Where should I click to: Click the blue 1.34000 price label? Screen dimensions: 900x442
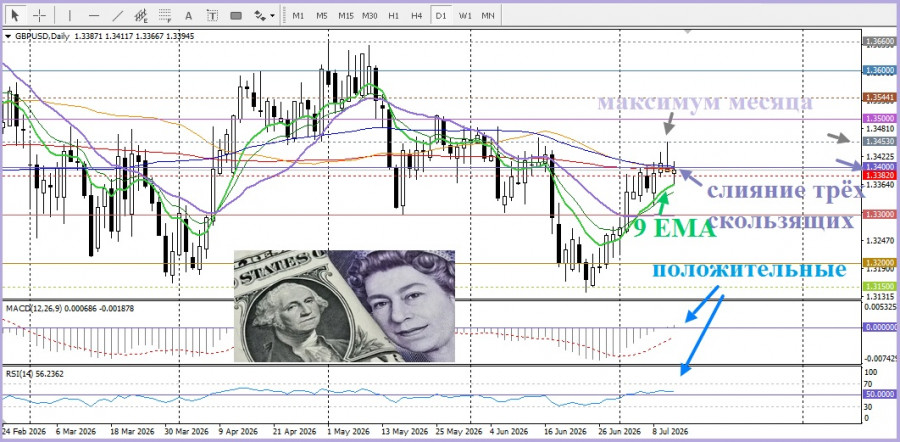tap(879, 166)
